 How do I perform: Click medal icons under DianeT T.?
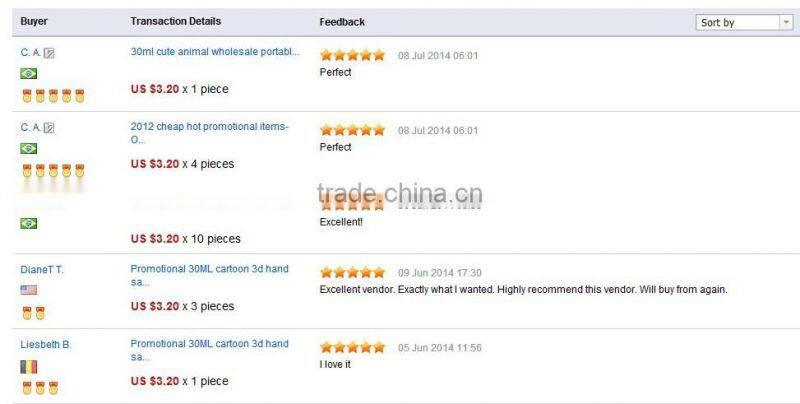[x=33, y=313]
